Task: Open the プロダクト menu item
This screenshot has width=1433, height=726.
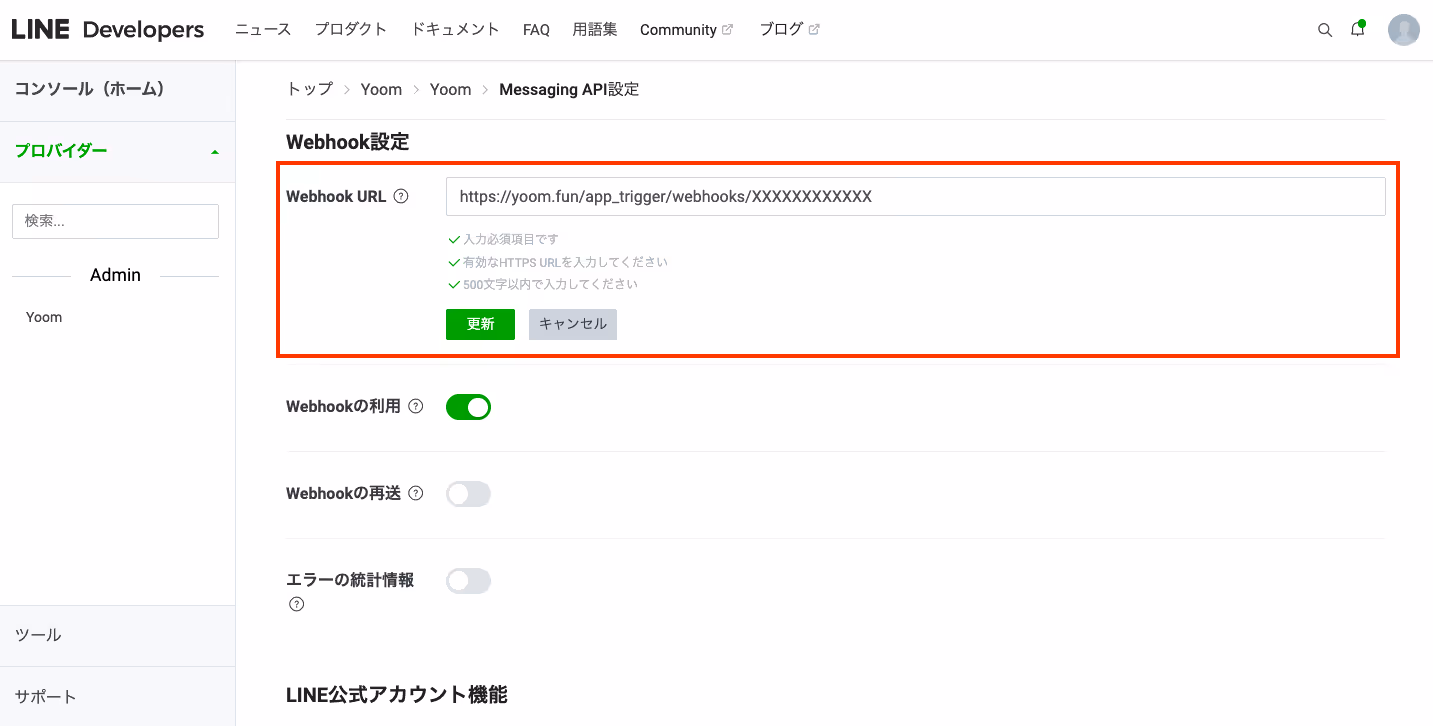Action: tap(351, 29)
